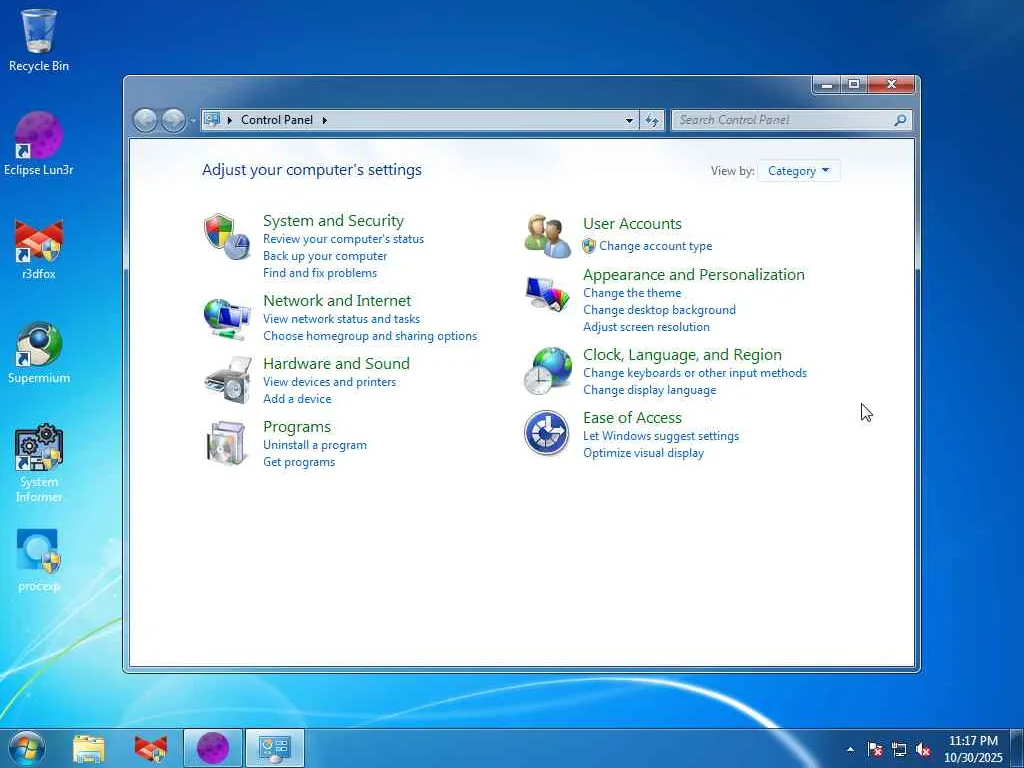1024x768 pixels.
Task: Open the View by Category dropdown
Action: click(799, 171)
